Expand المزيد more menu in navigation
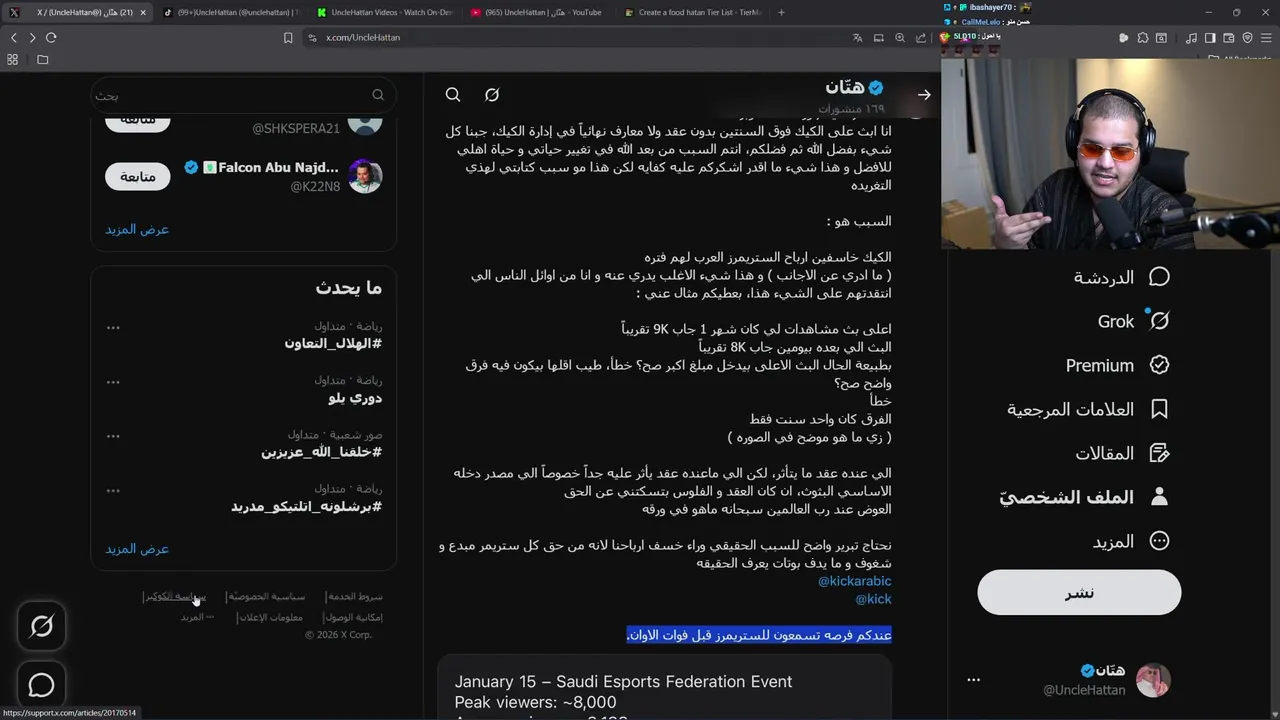 pos(1131,541)
